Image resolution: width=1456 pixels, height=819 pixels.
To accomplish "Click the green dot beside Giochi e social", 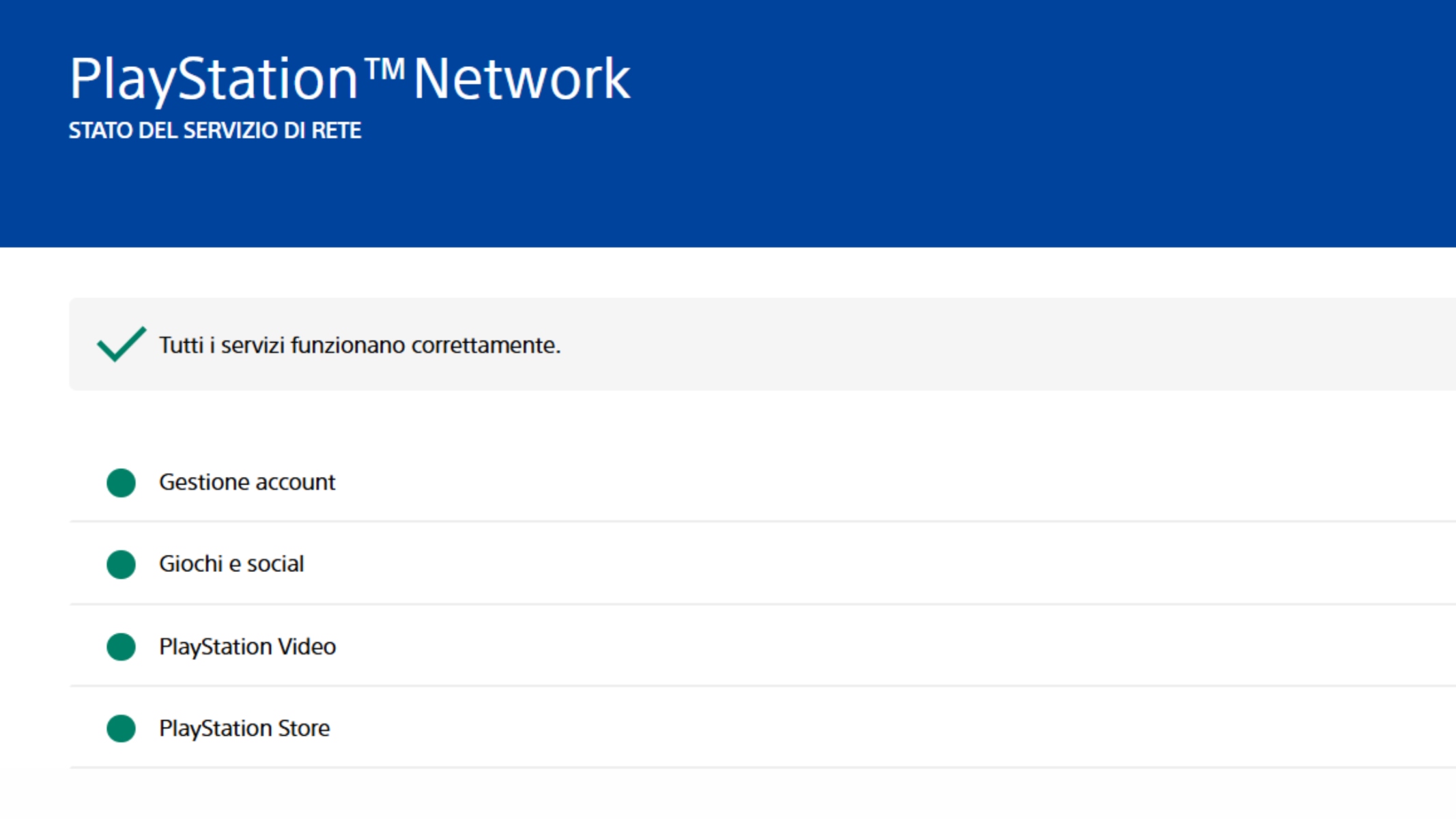I will [122, 564].
